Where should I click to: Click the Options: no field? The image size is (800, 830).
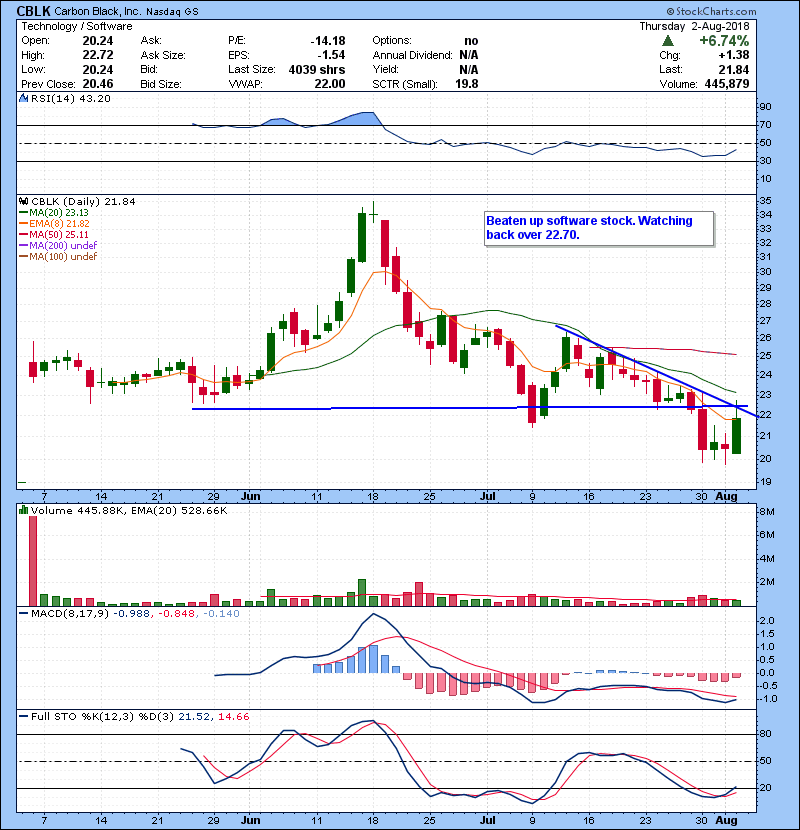tap(425, 41)
